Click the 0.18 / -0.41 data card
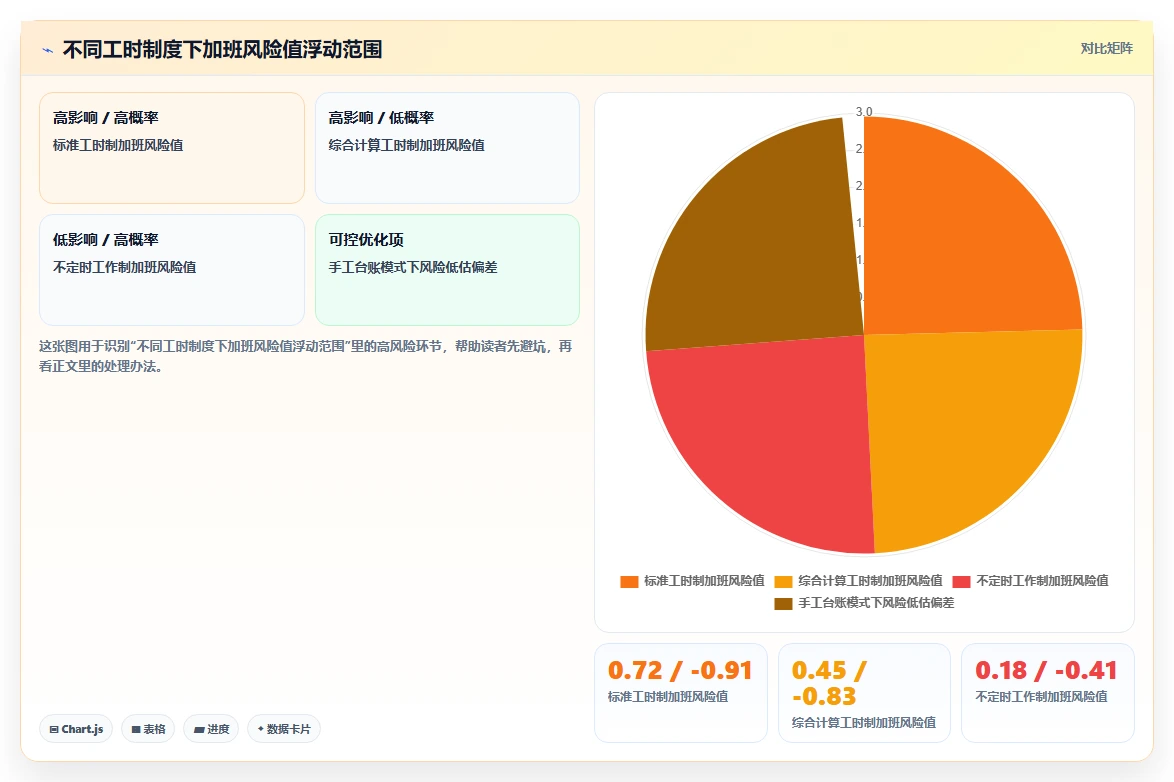 [1047, 693]
